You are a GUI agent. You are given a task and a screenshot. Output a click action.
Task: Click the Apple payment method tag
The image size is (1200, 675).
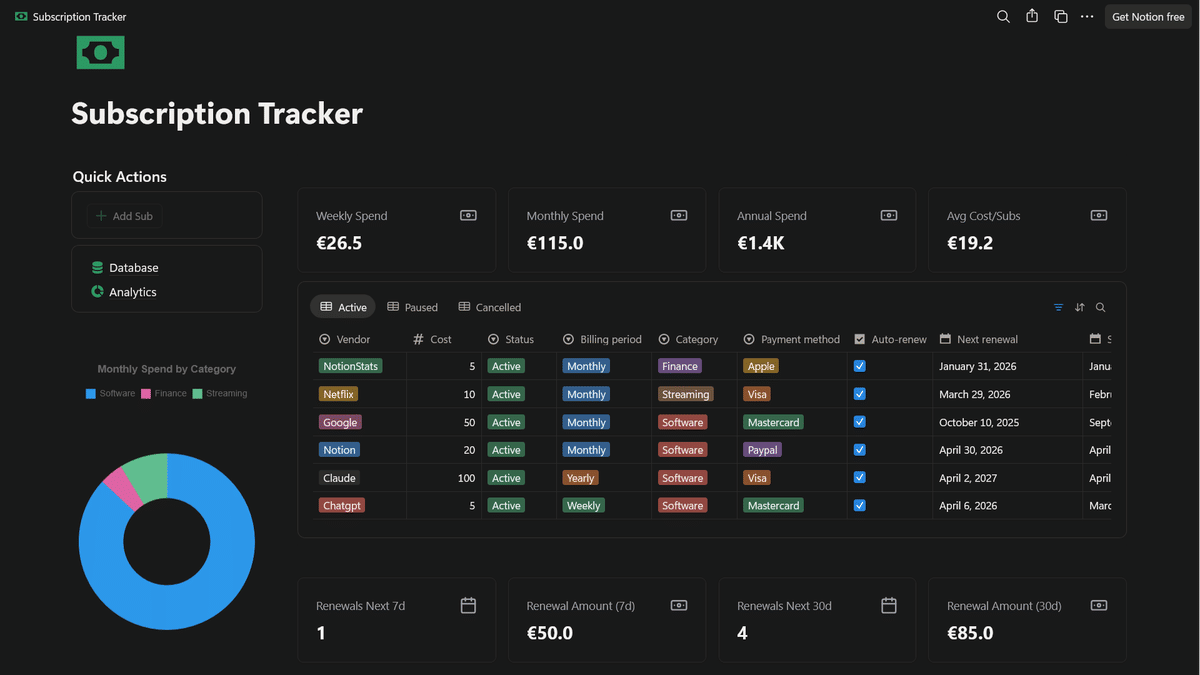[x=761, y=366]
